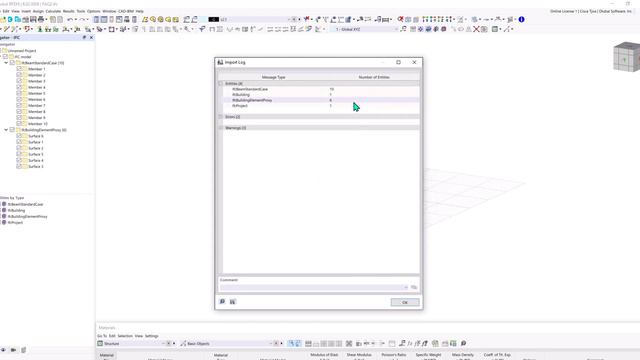Pin the navigator panel
This screenshot has width=640, height=360.
click(x=84, y=37)
